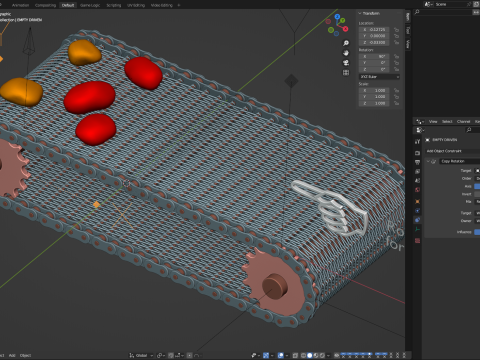Open Tool tab in viewport sidebar
The image size is (480, 360).
tap(408, 31)
